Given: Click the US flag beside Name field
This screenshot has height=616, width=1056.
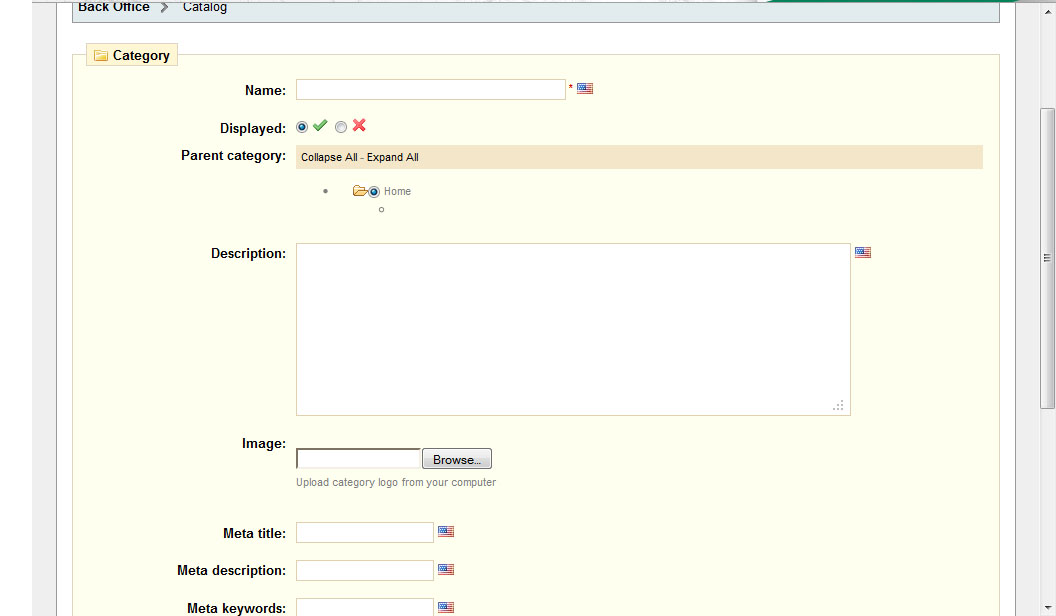Looking at the screenshot, I should click(x=585, y=88).
